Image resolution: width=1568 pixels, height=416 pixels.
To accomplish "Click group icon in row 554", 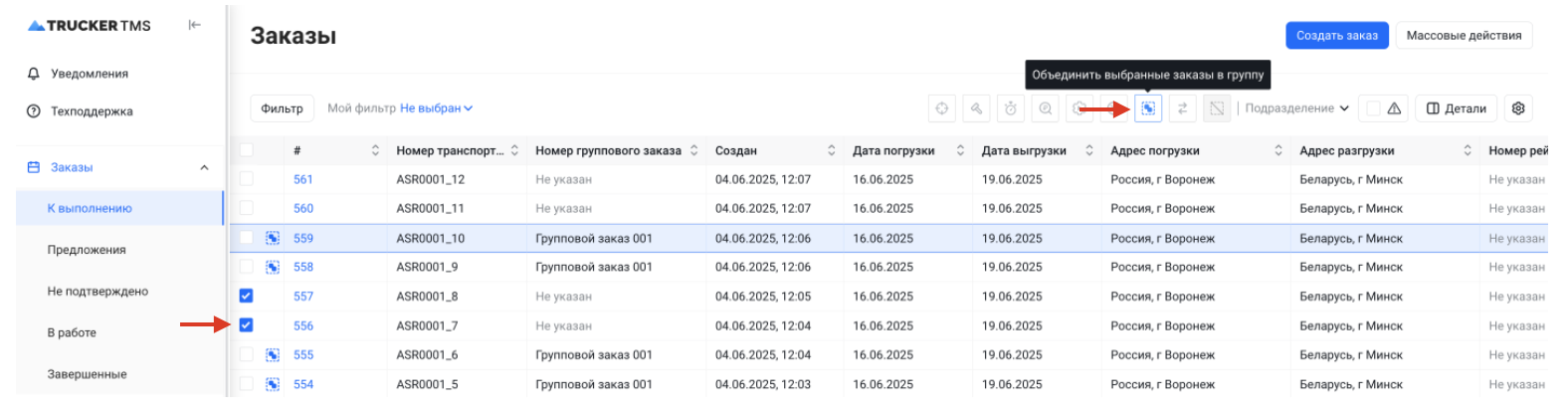I will point(273,384).
